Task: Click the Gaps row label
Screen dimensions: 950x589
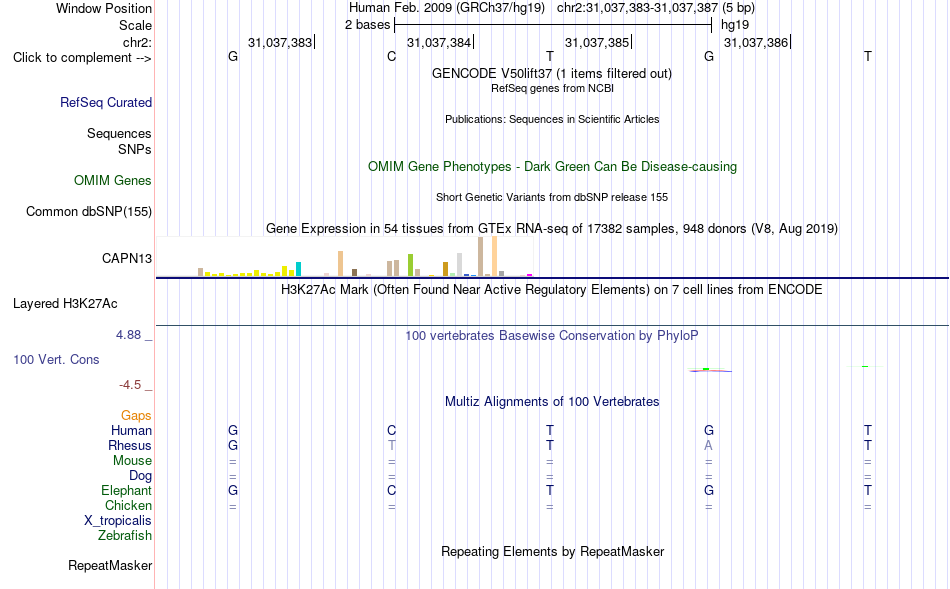Action: pyautogui.click(x=136, y=416)
